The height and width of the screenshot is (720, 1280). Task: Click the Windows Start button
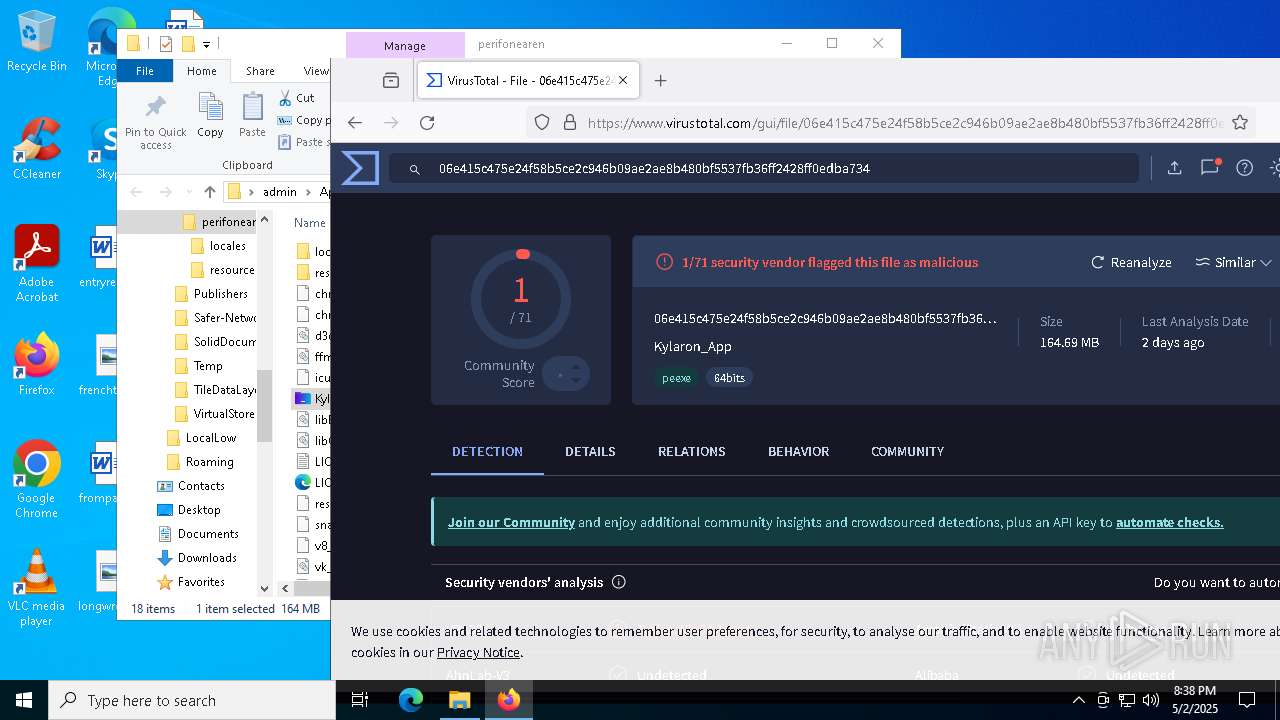click(x=24, y=700)
